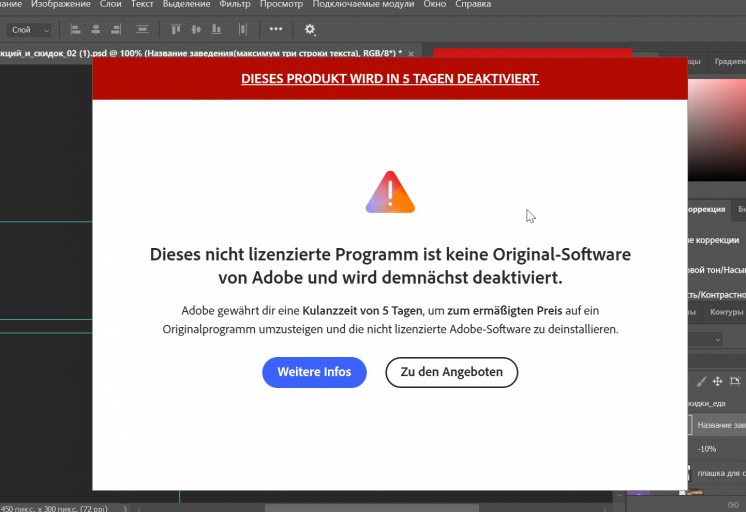Open the gear settings in options bar

(x=310, y=30)
